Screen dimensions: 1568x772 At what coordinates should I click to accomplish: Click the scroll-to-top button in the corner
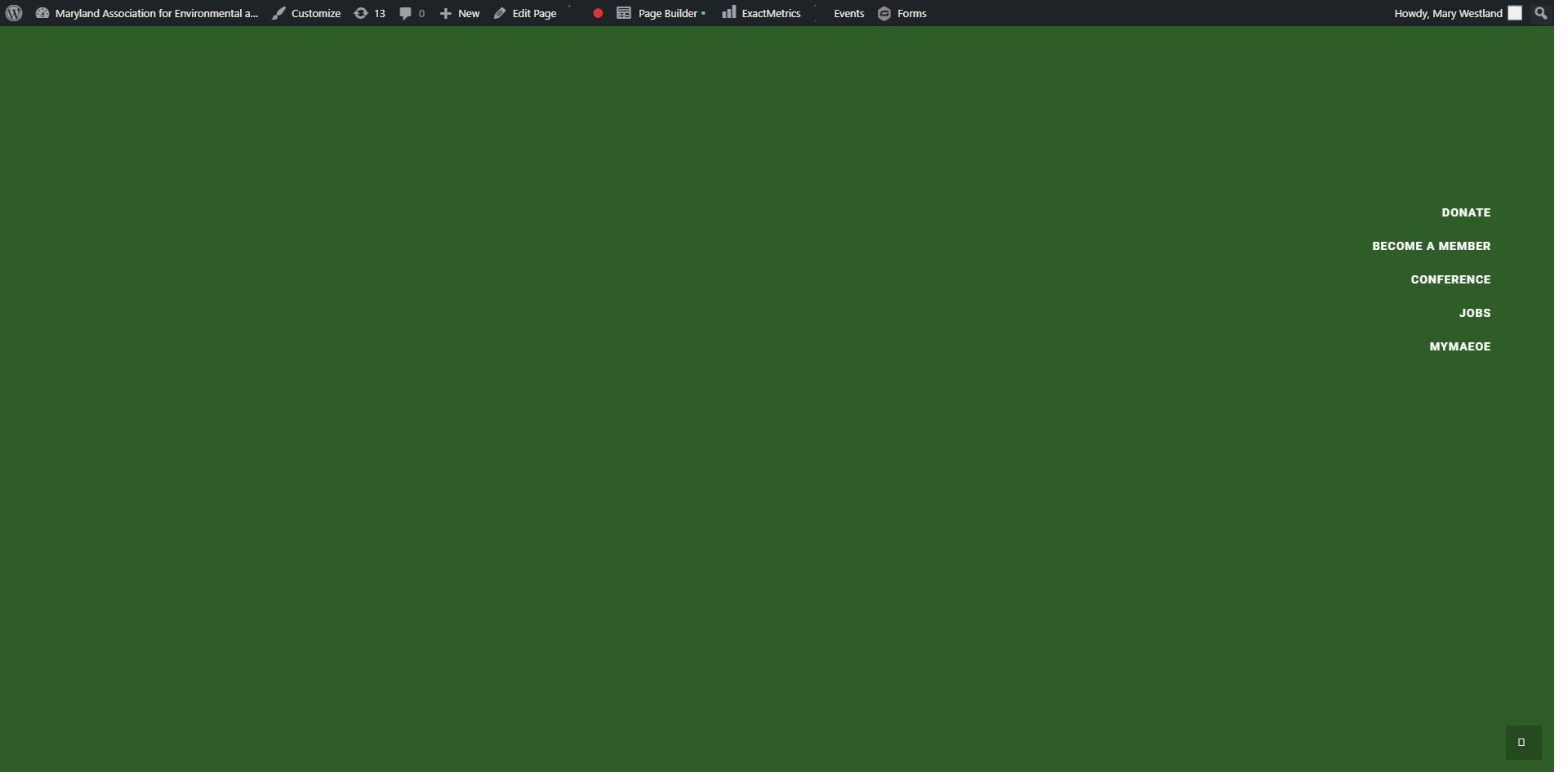pos(1522,742)
